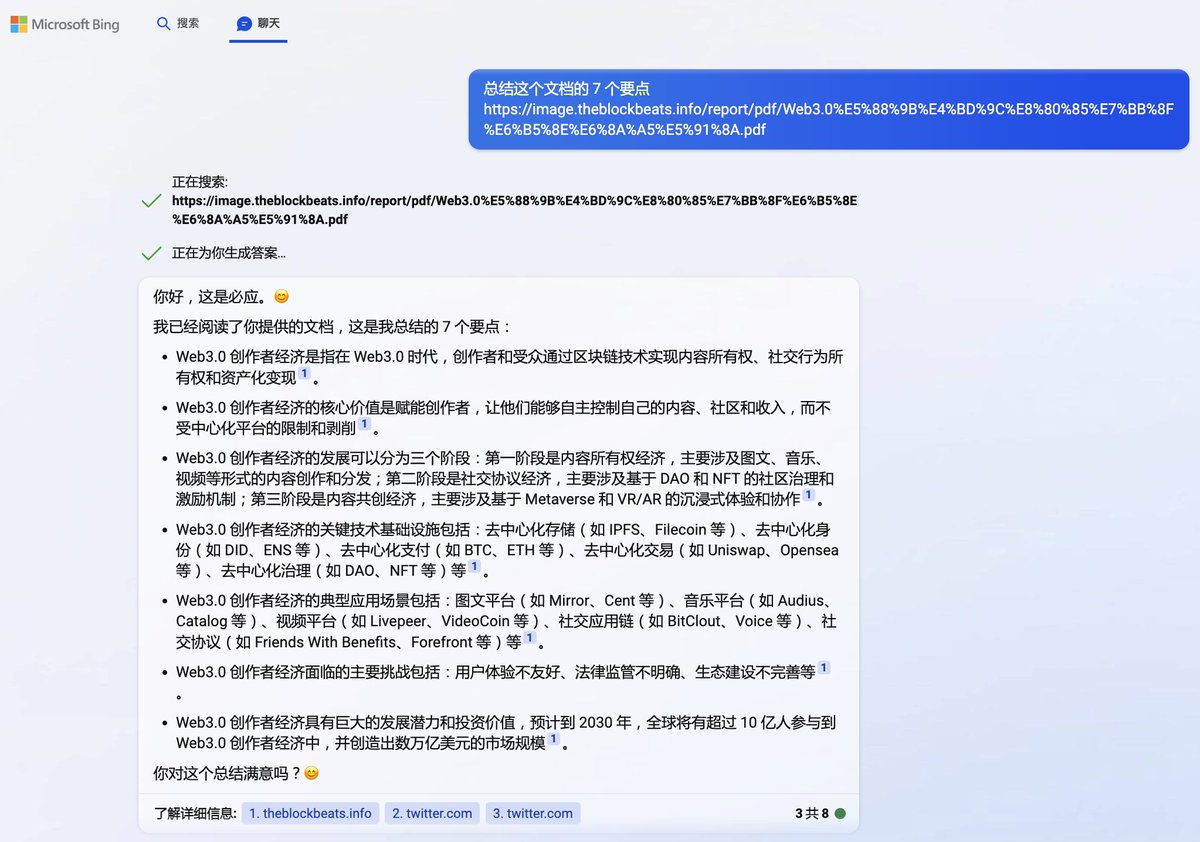
Task: Click citation 1 after 资产化变现
Action: tap(304, 374)
